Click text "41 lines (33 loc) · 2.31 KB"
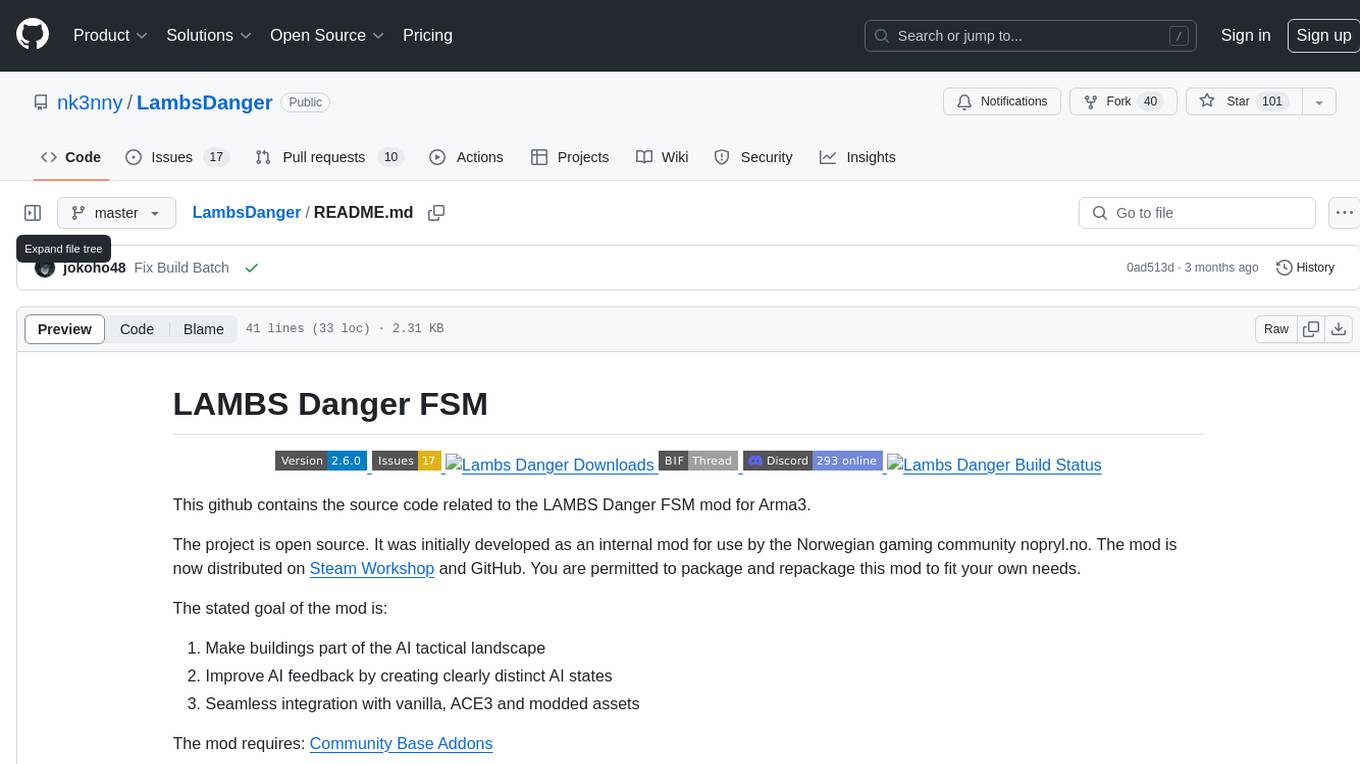This screenshot has width=1360, height=764. 344,329
